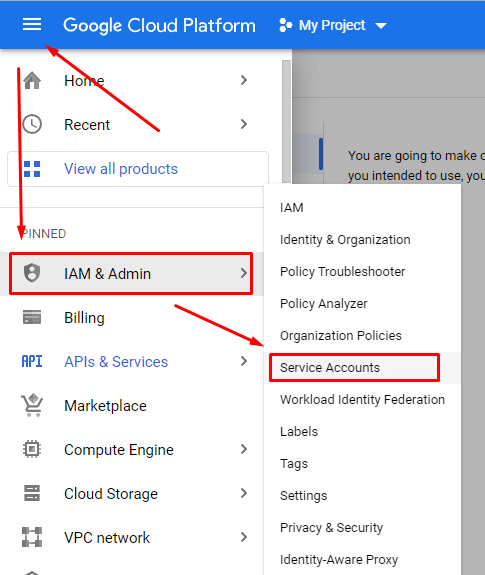Click the navigation menu vertical scrollbar
The image size is (485, 575).
click(x=287, y=121)
